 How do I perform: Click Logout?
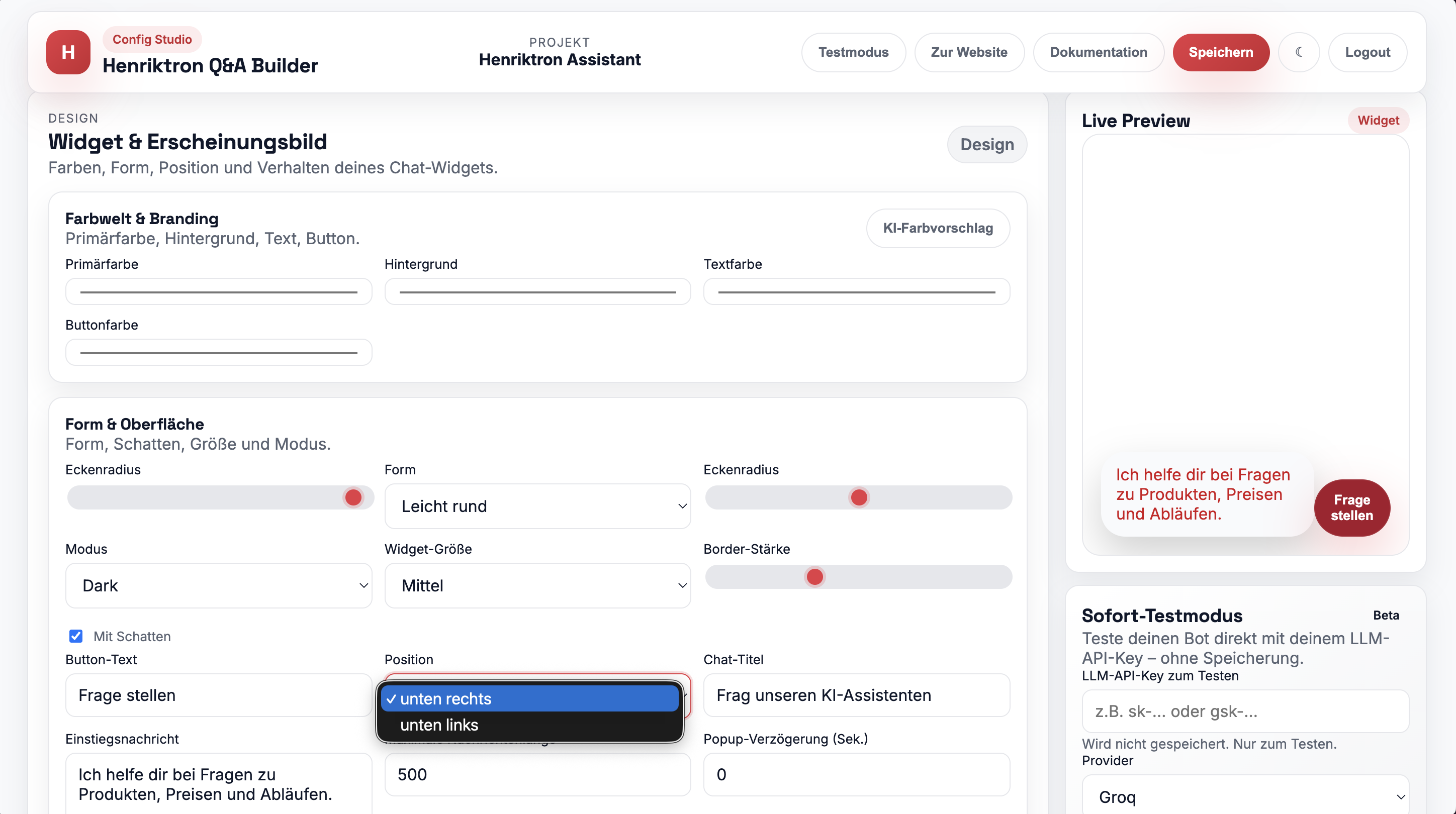point(1368,52)
